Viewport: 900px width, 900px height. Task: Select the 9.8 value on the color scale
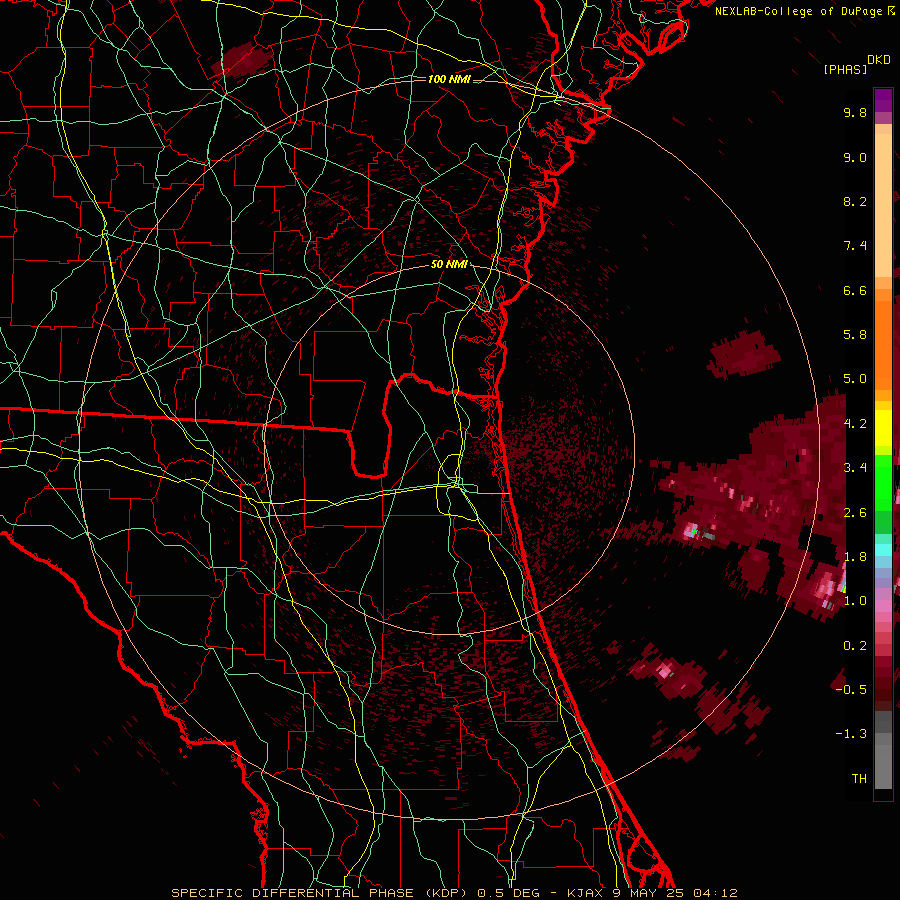tap(855, 112)
